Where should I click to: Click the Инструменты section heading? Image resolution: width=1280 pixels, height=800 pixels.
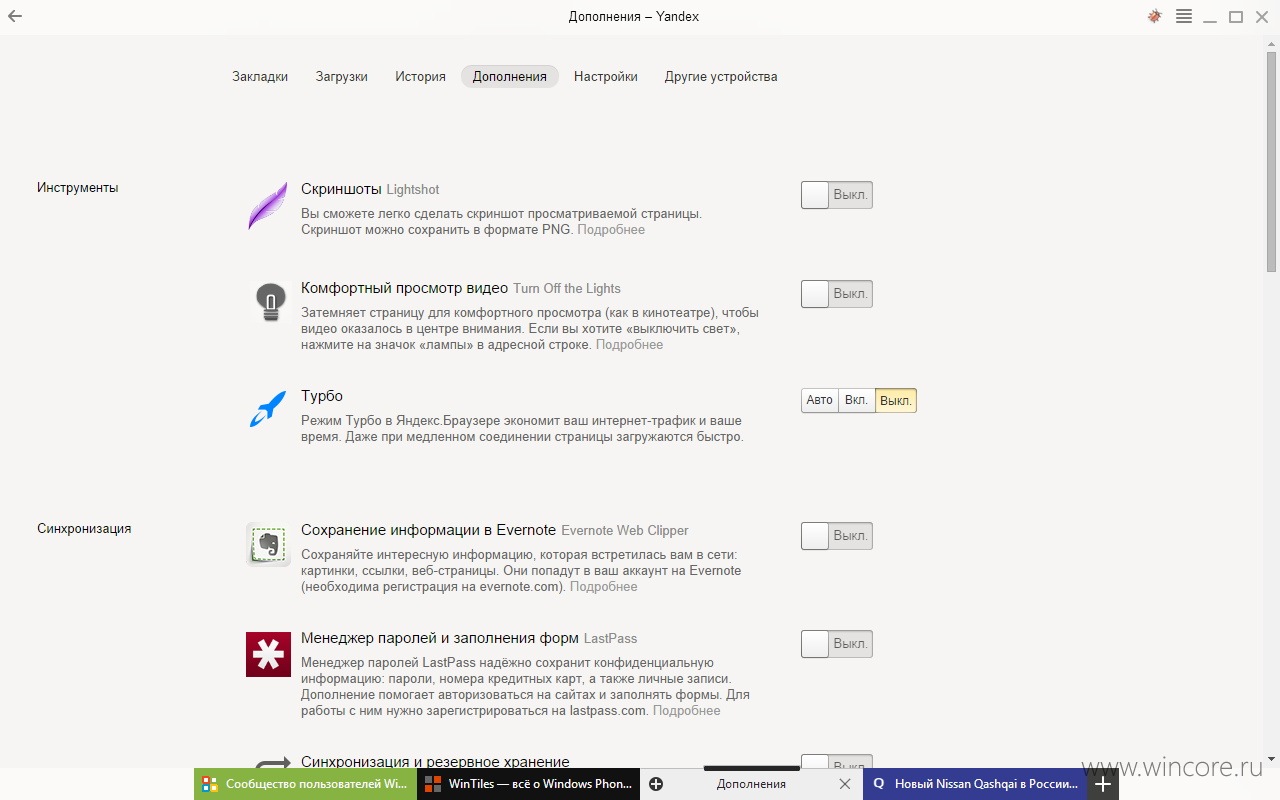pos(78,188)
